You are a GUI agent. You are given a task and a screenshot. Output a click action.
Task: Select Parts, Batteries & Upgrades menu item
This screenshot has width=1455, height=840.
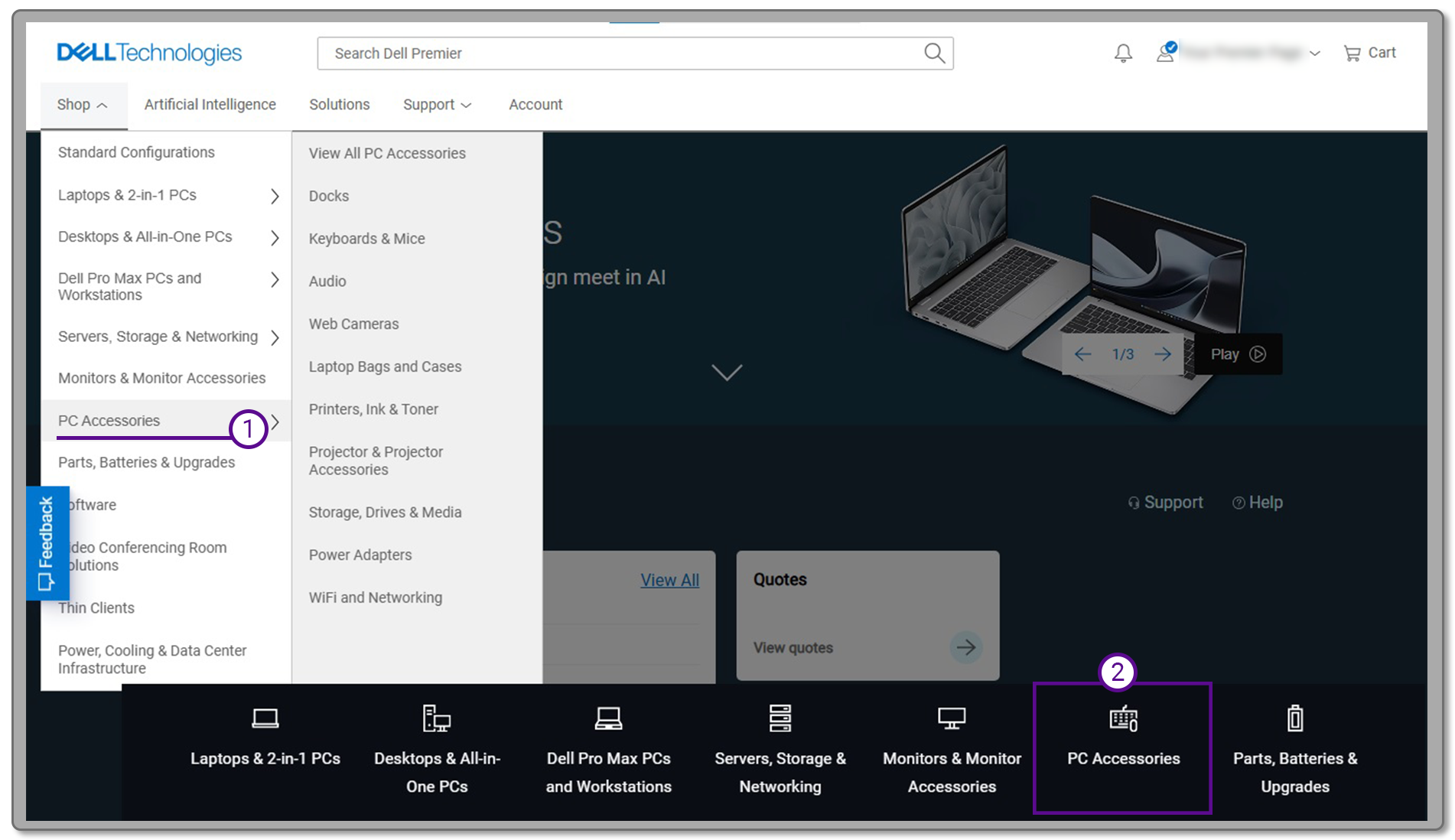[x=147, y=462]
